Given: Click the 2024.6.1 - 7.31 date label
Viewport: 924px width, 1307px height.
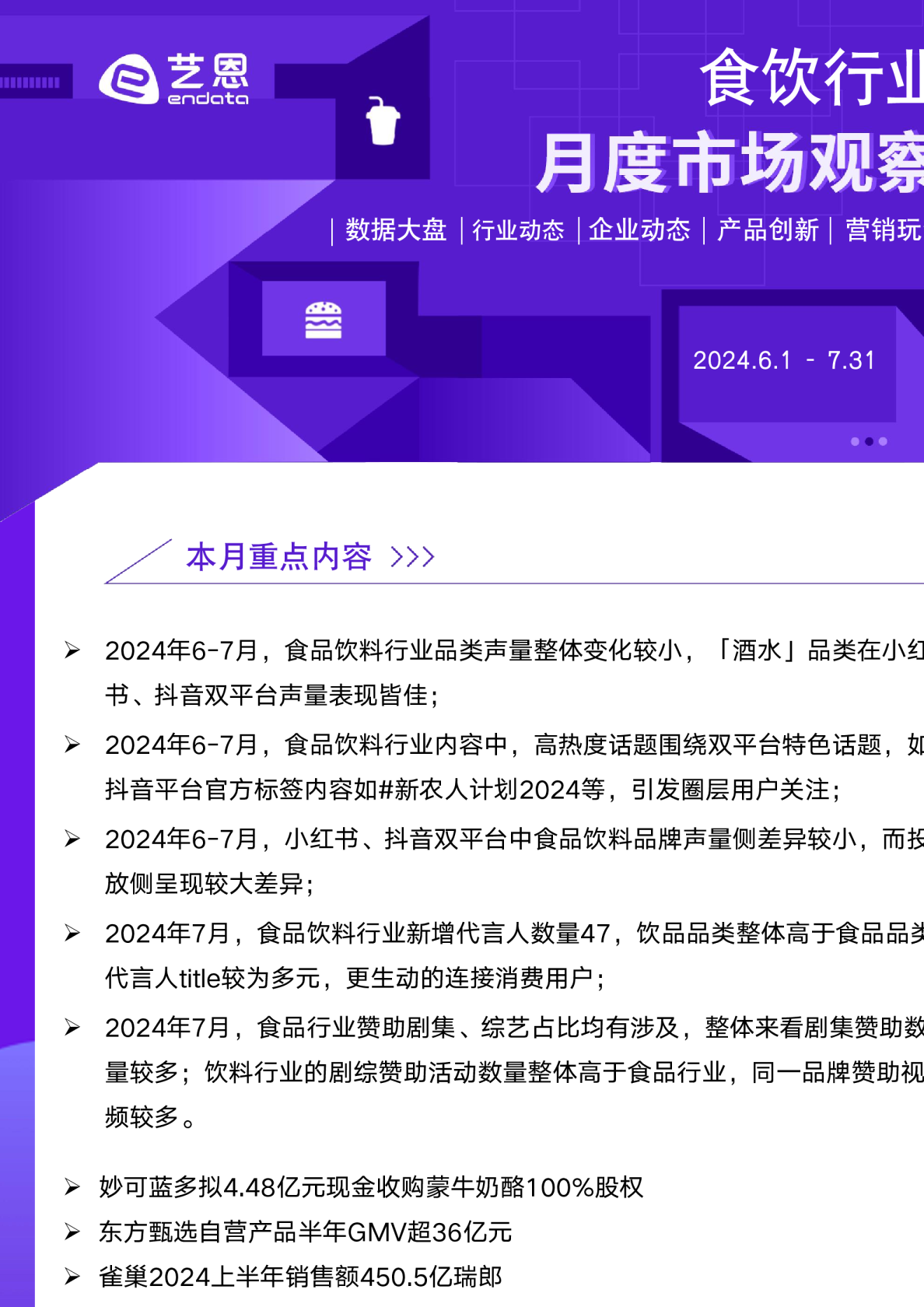Looking at the screenshot, I should click(783, 360).
